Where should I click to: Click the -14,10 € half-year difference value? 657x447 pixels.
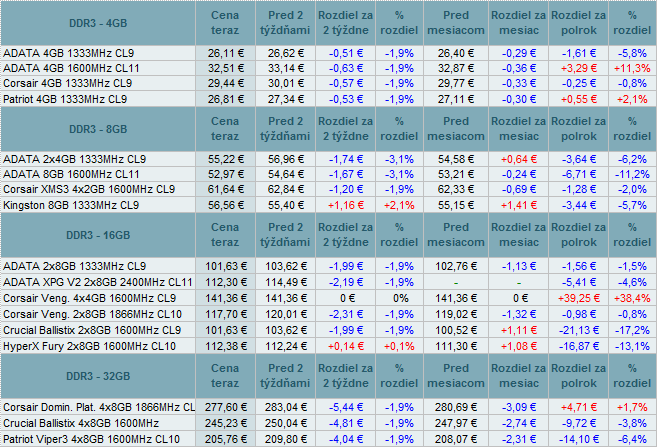coord(579,439)
